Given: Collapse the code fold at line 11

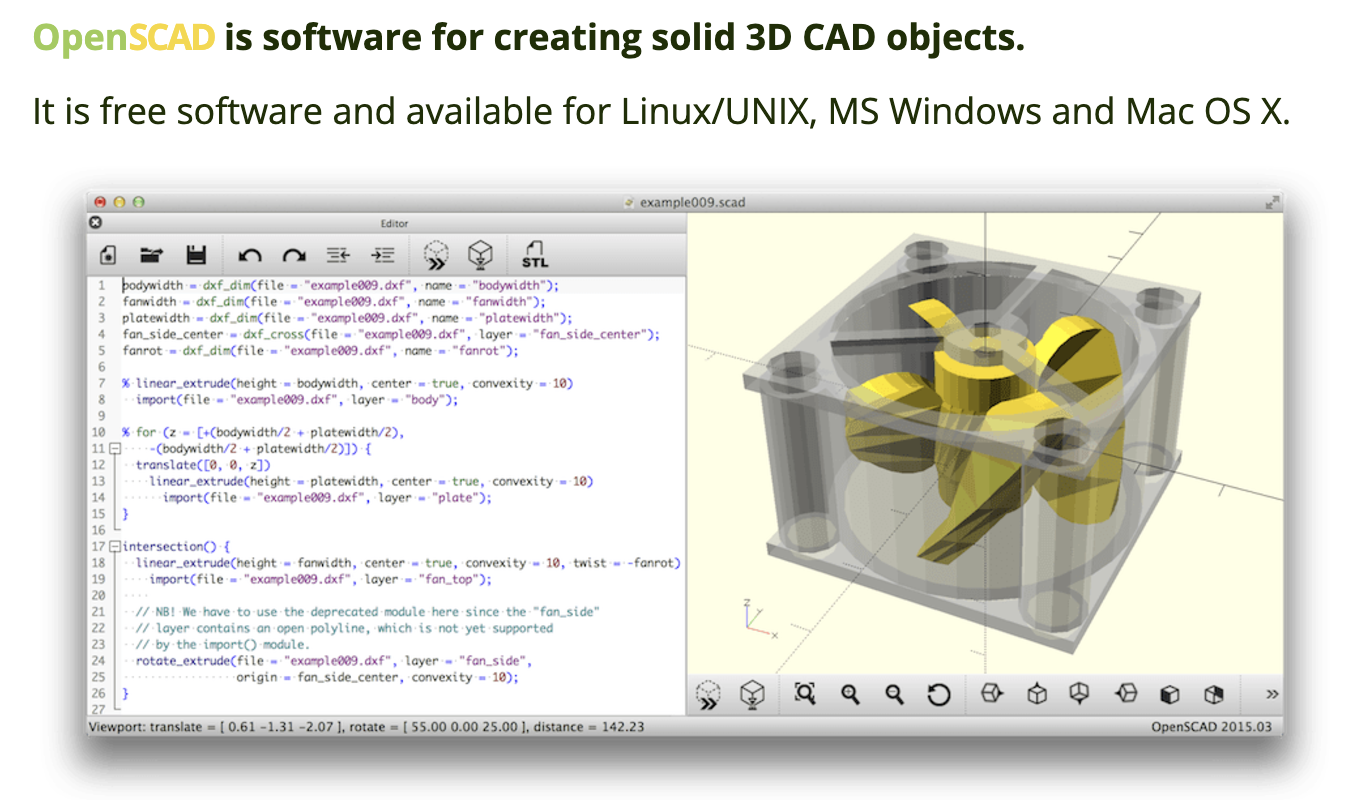Looking at the screenshot, I should [114, 449].
